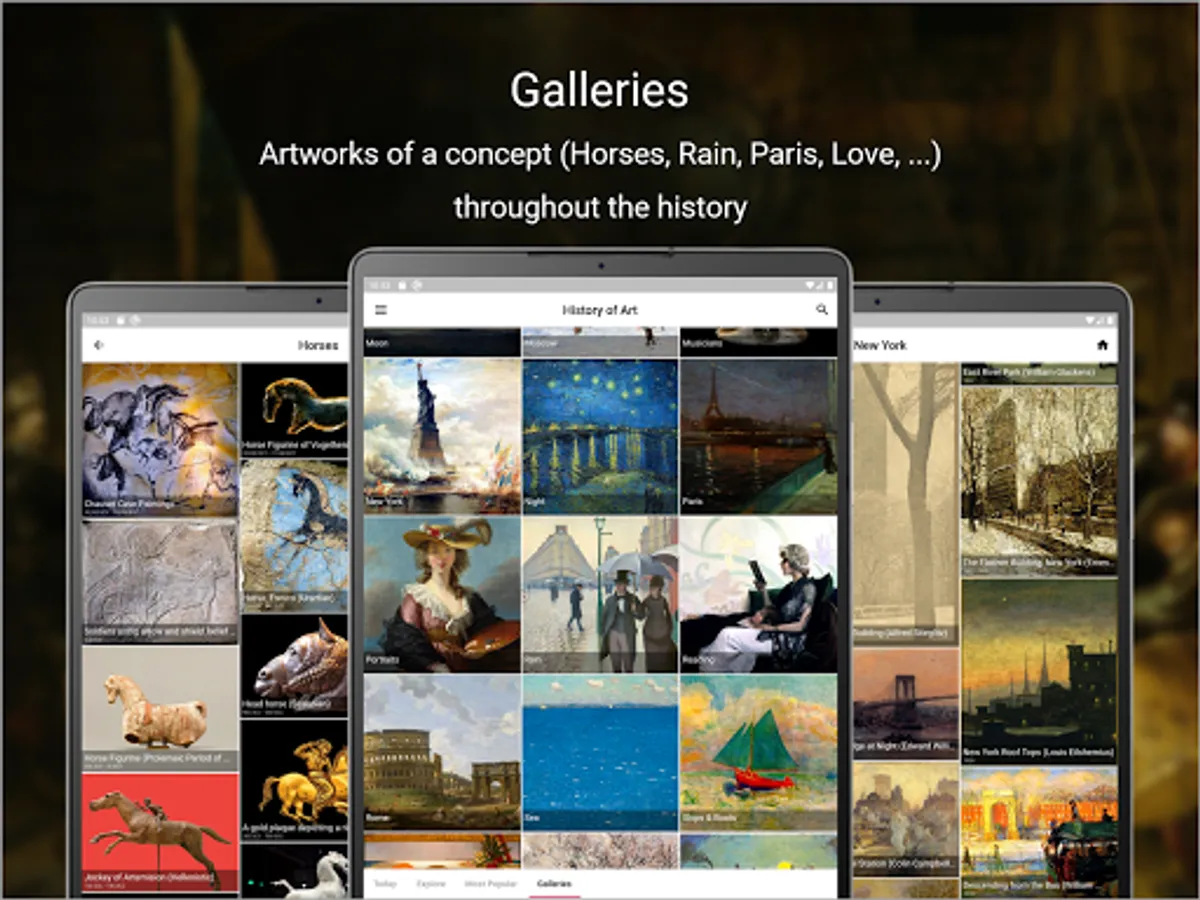The image size is (1200, 900).
Task: Open the Reading gallery thumbnail
Action: tap(758, 594)
